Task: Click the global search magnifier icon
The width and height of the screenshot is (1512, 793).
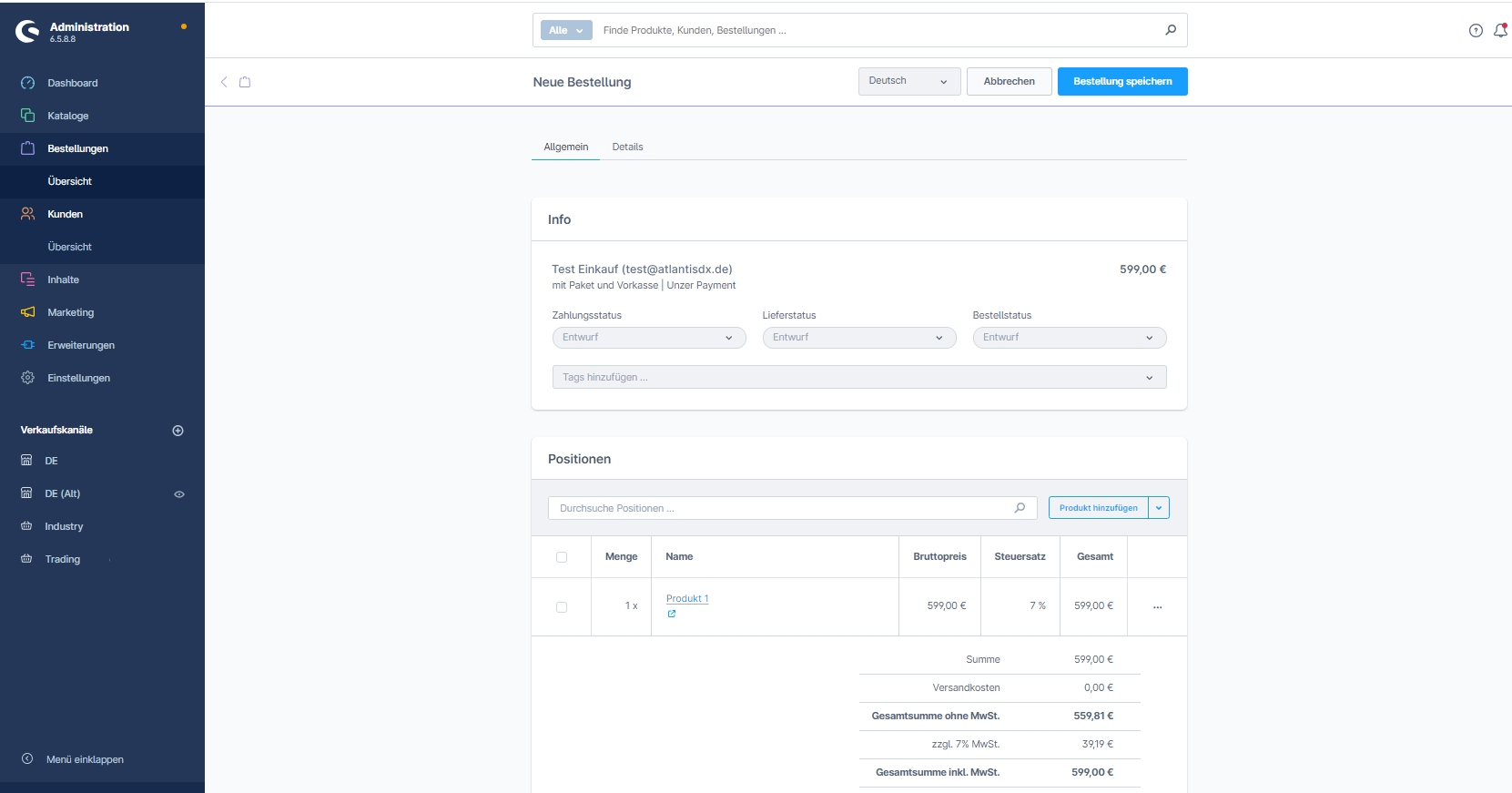Action: coord(1171,30)
